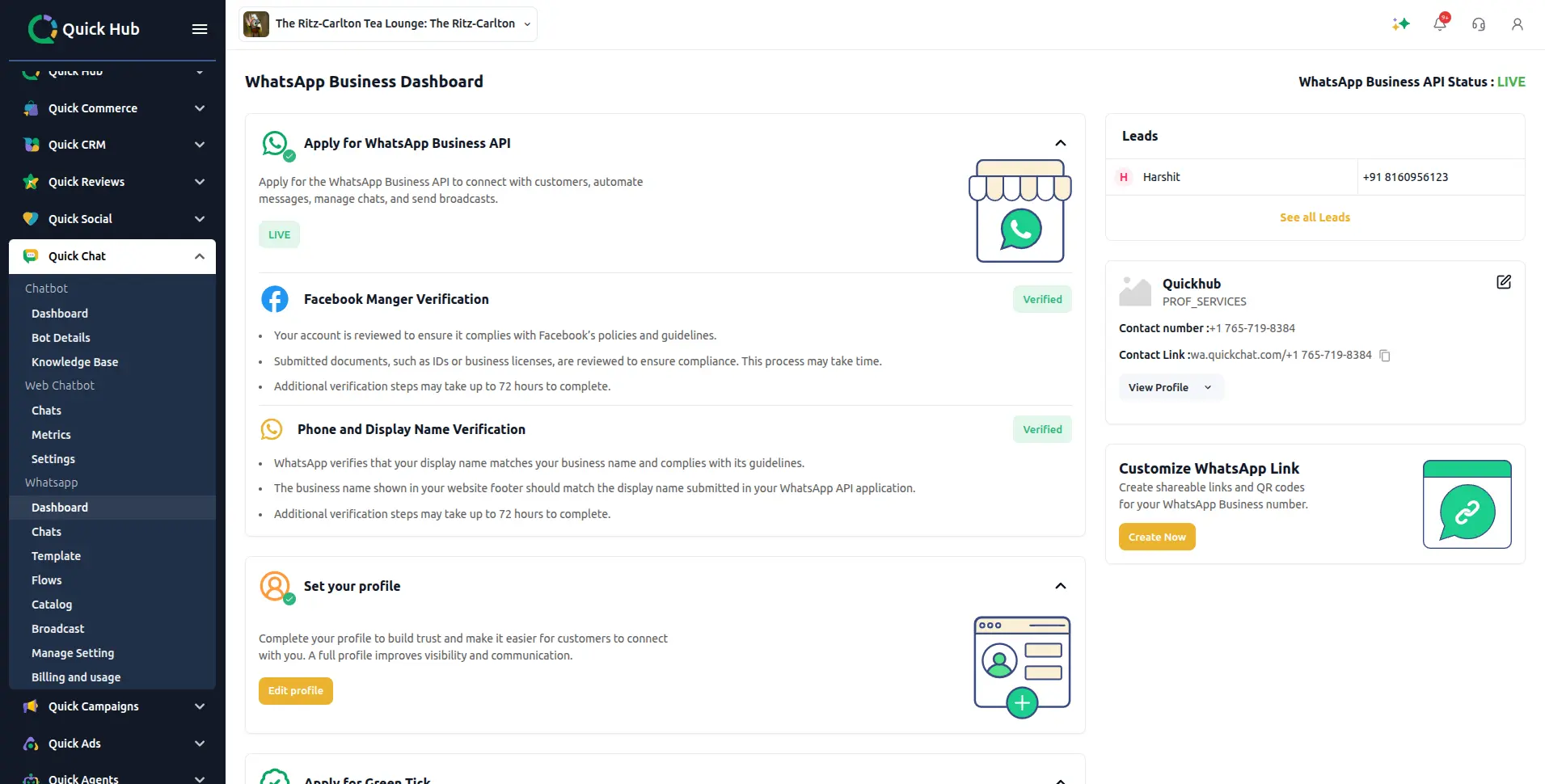This screenshot has height=784, width=1545.
Task: Open Metrics under Web Chatbot
Action: tap(51, 435)
